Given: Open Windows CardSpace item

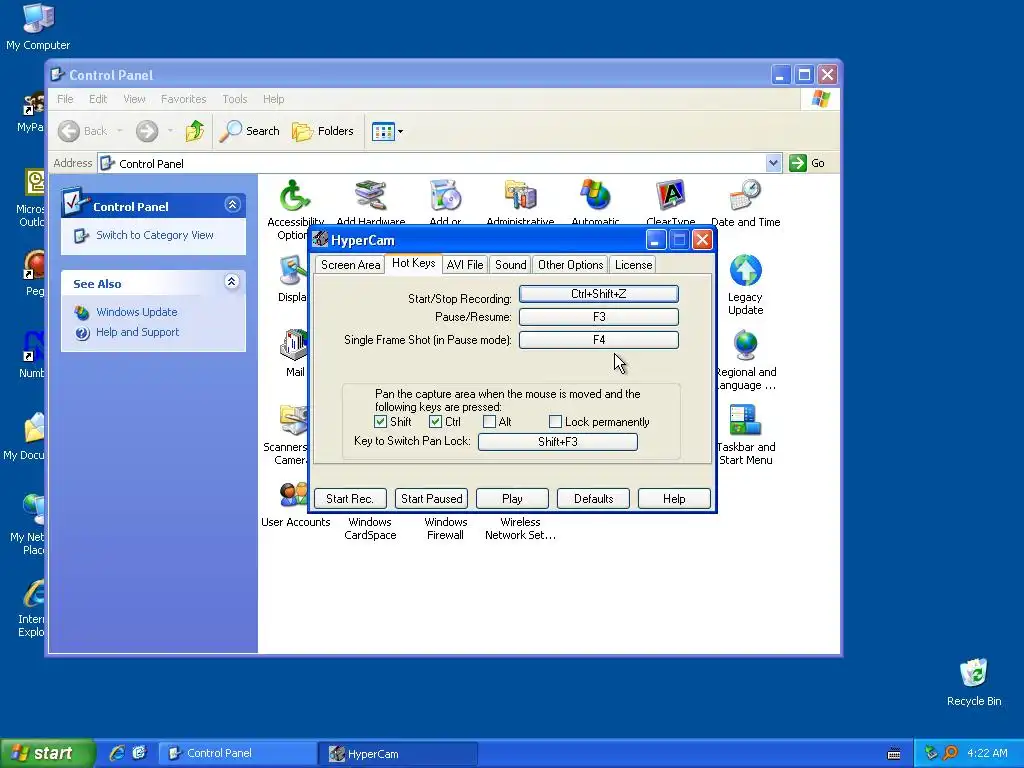Looking at the screenshot, I should tap(370, 528).
